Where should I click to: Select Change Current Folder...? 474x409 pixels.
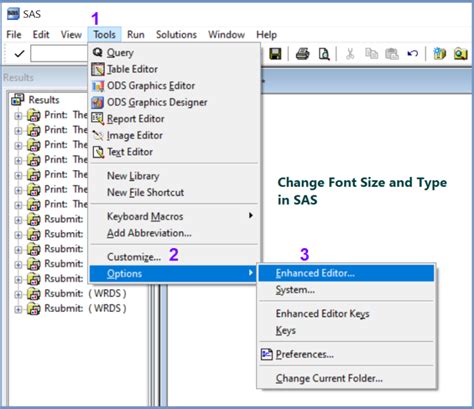[347, 378]
